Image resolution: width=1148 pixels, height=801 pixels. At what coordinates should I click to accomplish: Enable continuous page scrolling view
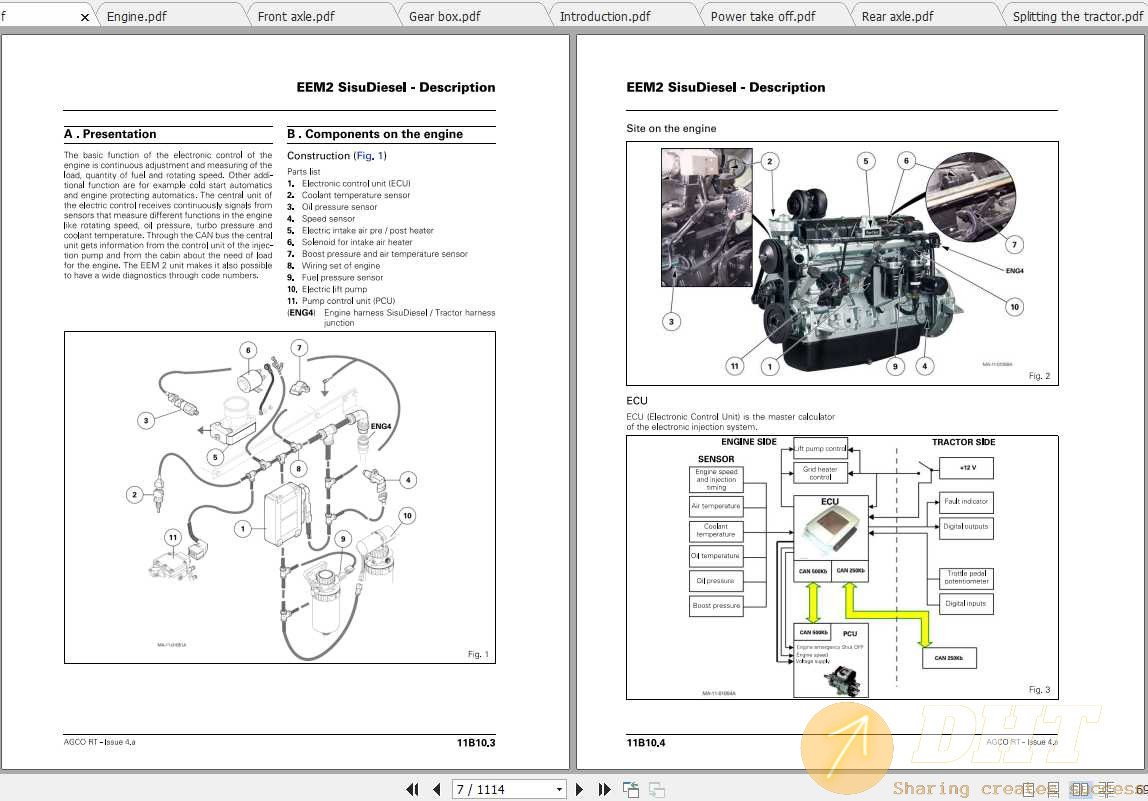(1053, 789)
